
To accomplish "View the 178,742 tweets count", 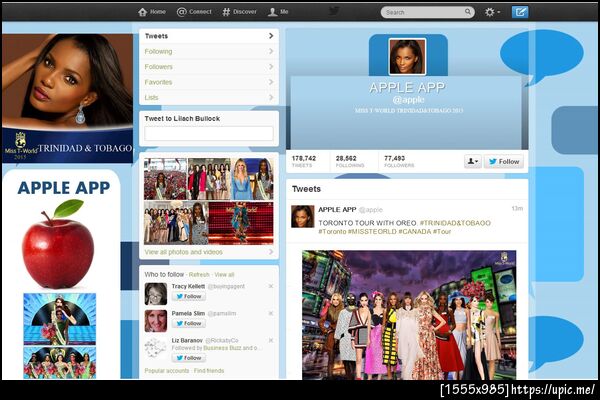I will (x=304, y=161).
